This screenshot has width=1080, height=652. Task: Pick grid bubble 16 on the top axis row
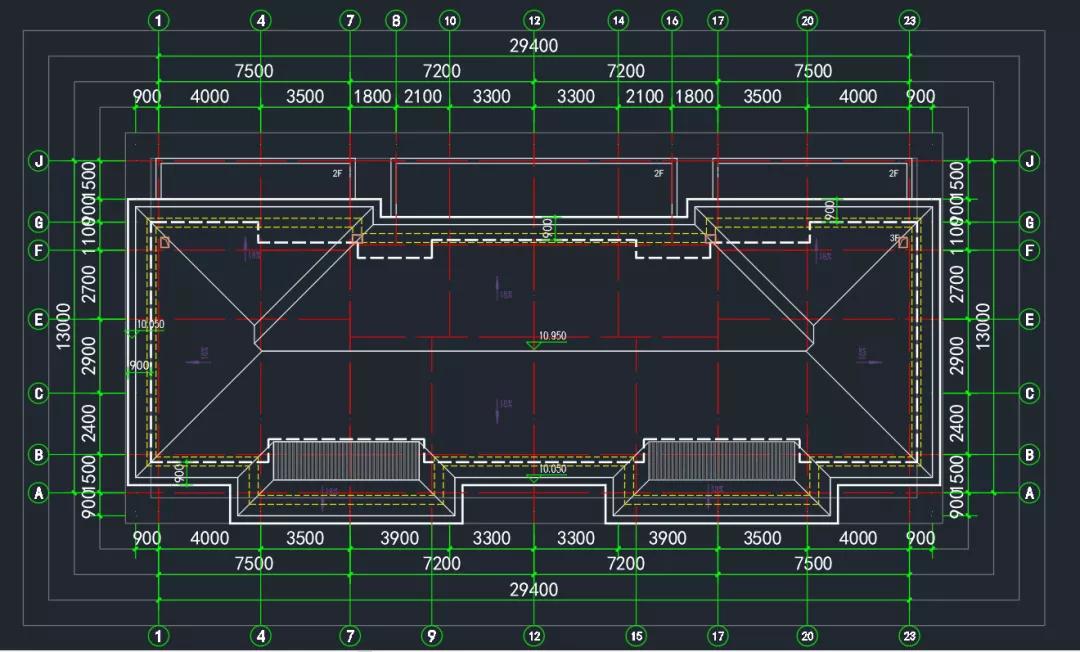(672, 21)
